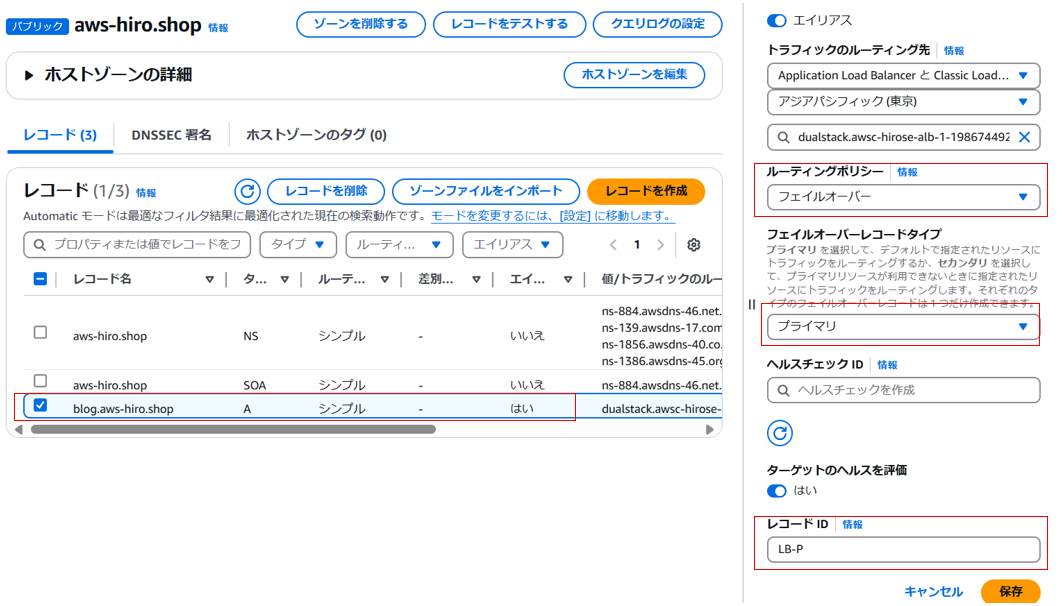Click page number 1
The height and width of the screenshot is (606, 1062).
637,245
